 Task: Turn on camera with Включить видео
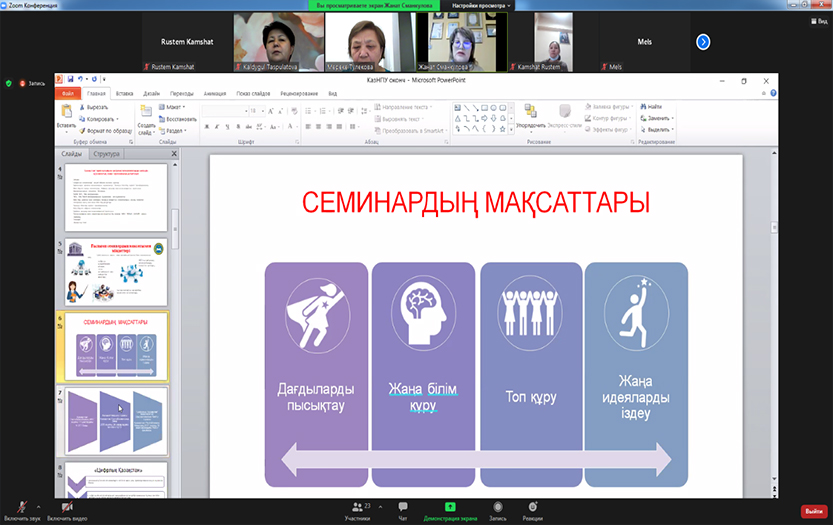[x=68, y=508]
